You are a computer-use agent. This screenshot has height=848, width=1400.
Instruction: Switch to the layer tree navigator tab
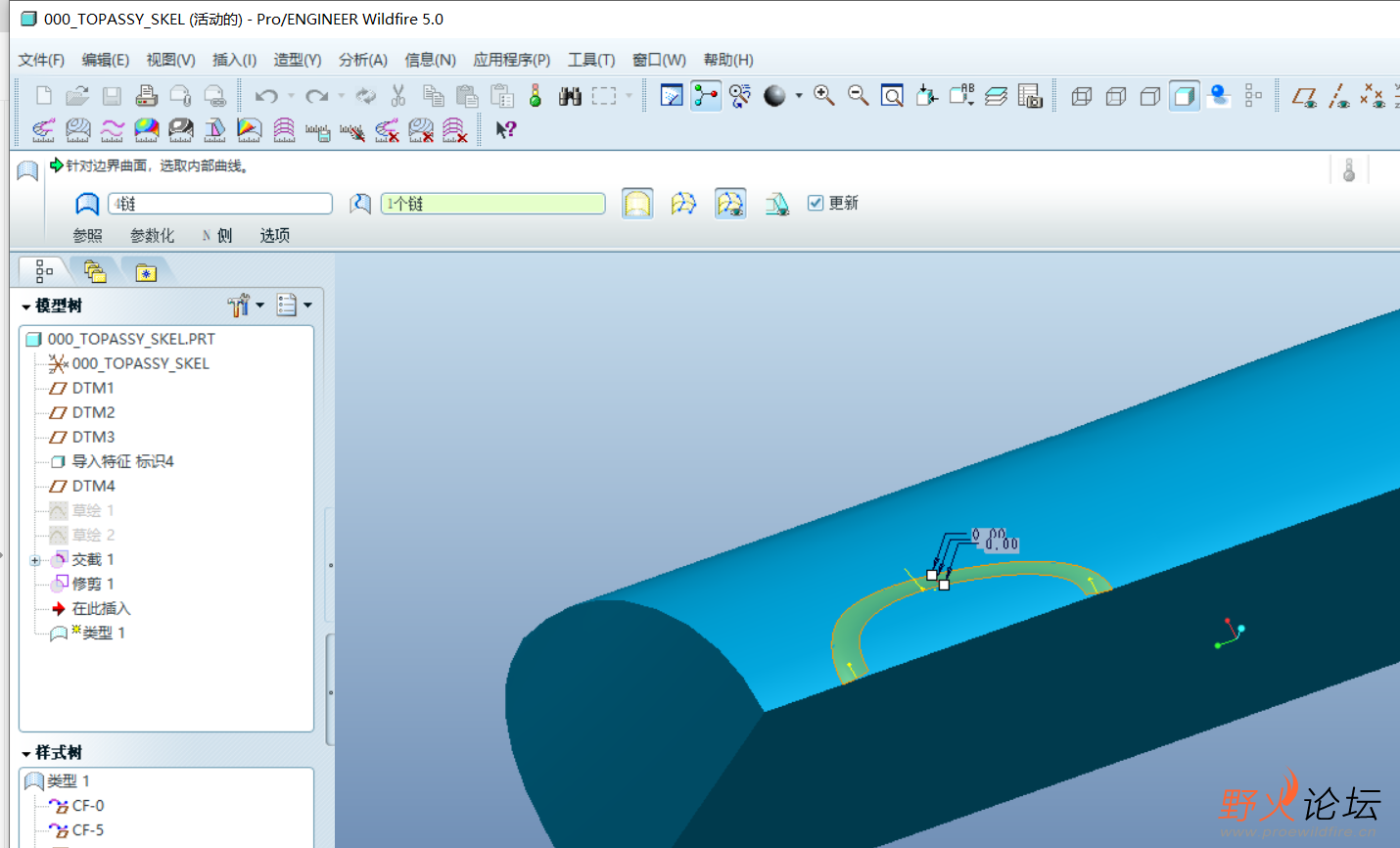[94, 270]
